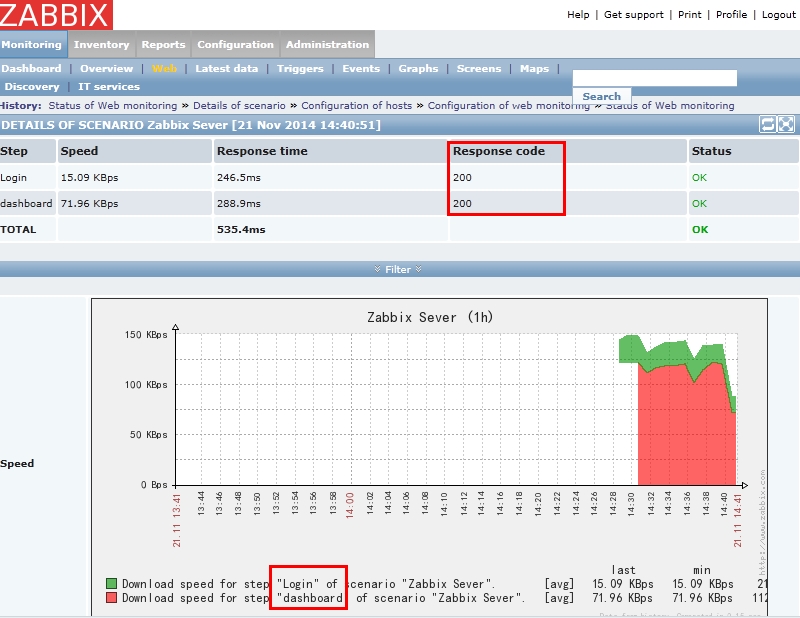Open the Administration tab
This screenshot has height=618, width=800.
327,45
